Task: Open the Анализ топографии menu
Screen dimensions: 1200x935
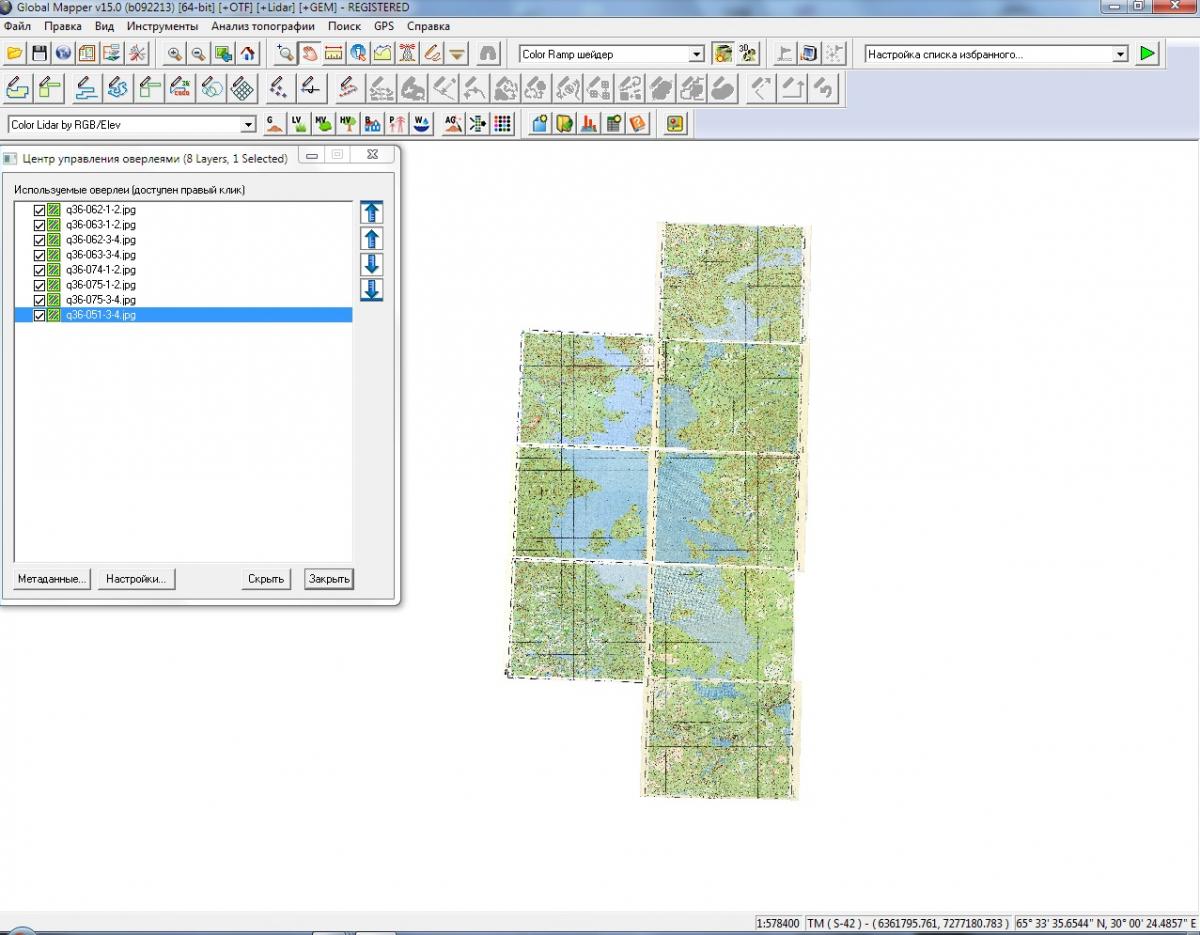Action: tap(263, 26)
